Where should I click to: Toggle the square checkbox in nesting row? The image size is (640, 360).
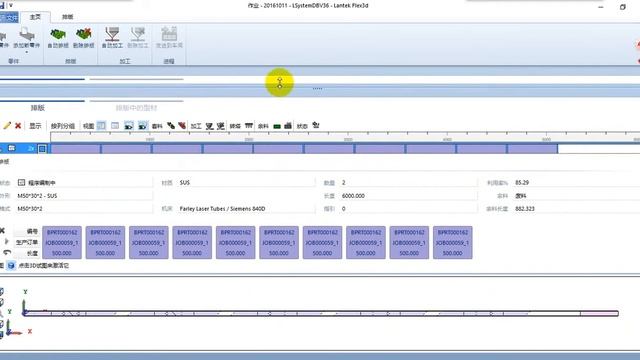pyautogui.click(x=42, y=149)
